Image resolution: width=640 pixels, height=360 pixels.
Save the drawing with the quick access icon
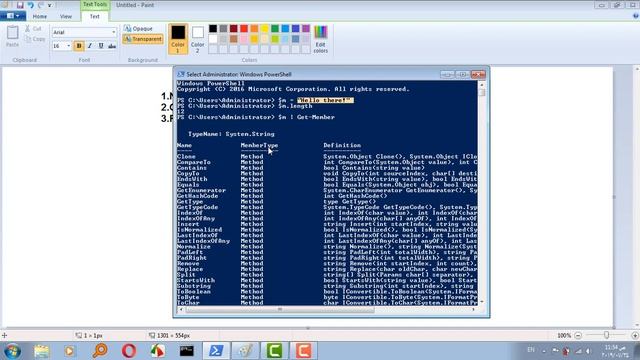(20, 5)
